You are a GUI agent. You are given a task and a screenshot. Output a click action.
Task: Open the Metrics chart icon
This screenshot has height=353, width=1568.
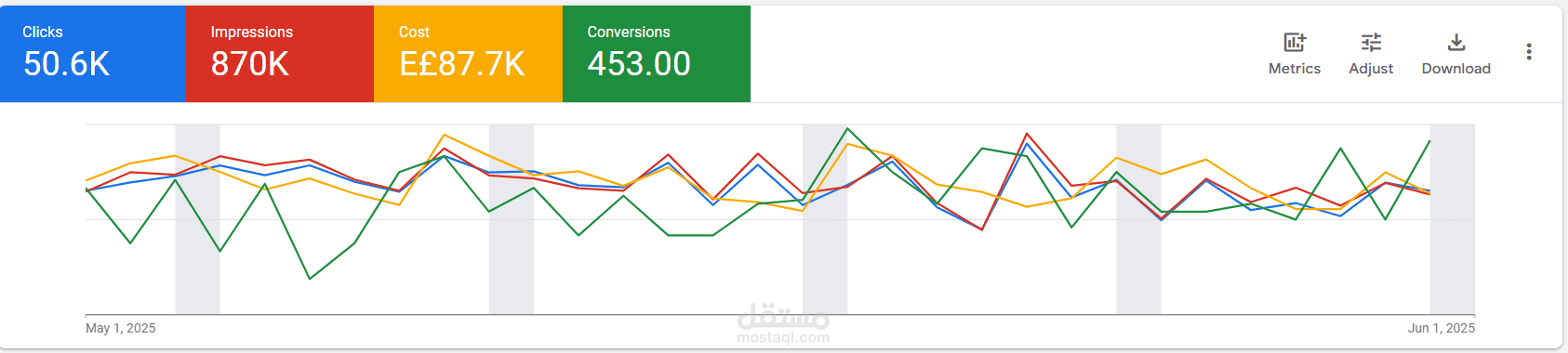[x=1295, y=42]
